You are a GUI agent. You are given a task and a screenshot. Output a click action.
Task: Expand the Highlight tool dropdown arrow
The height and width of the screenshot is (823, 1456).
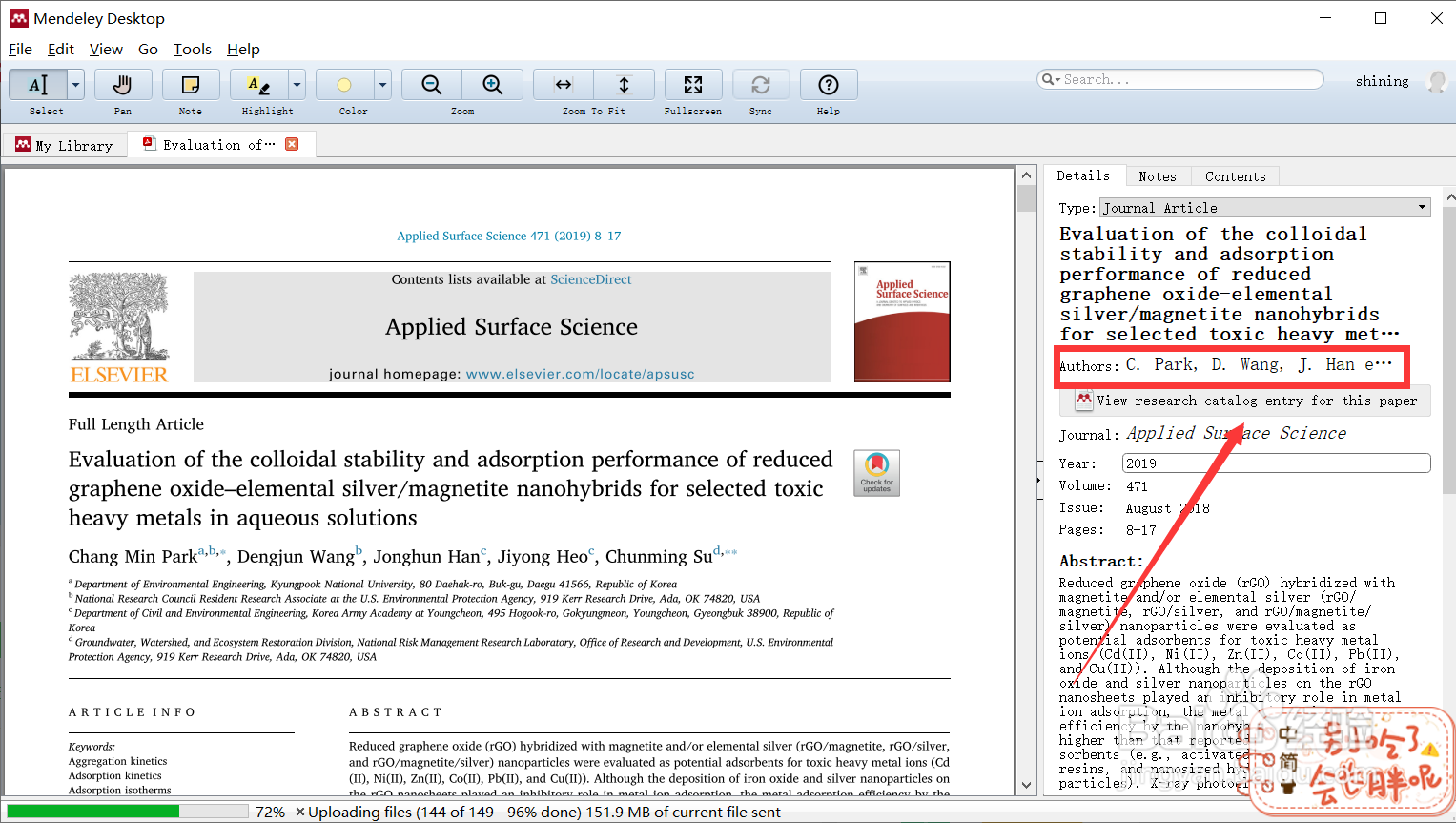297,85
